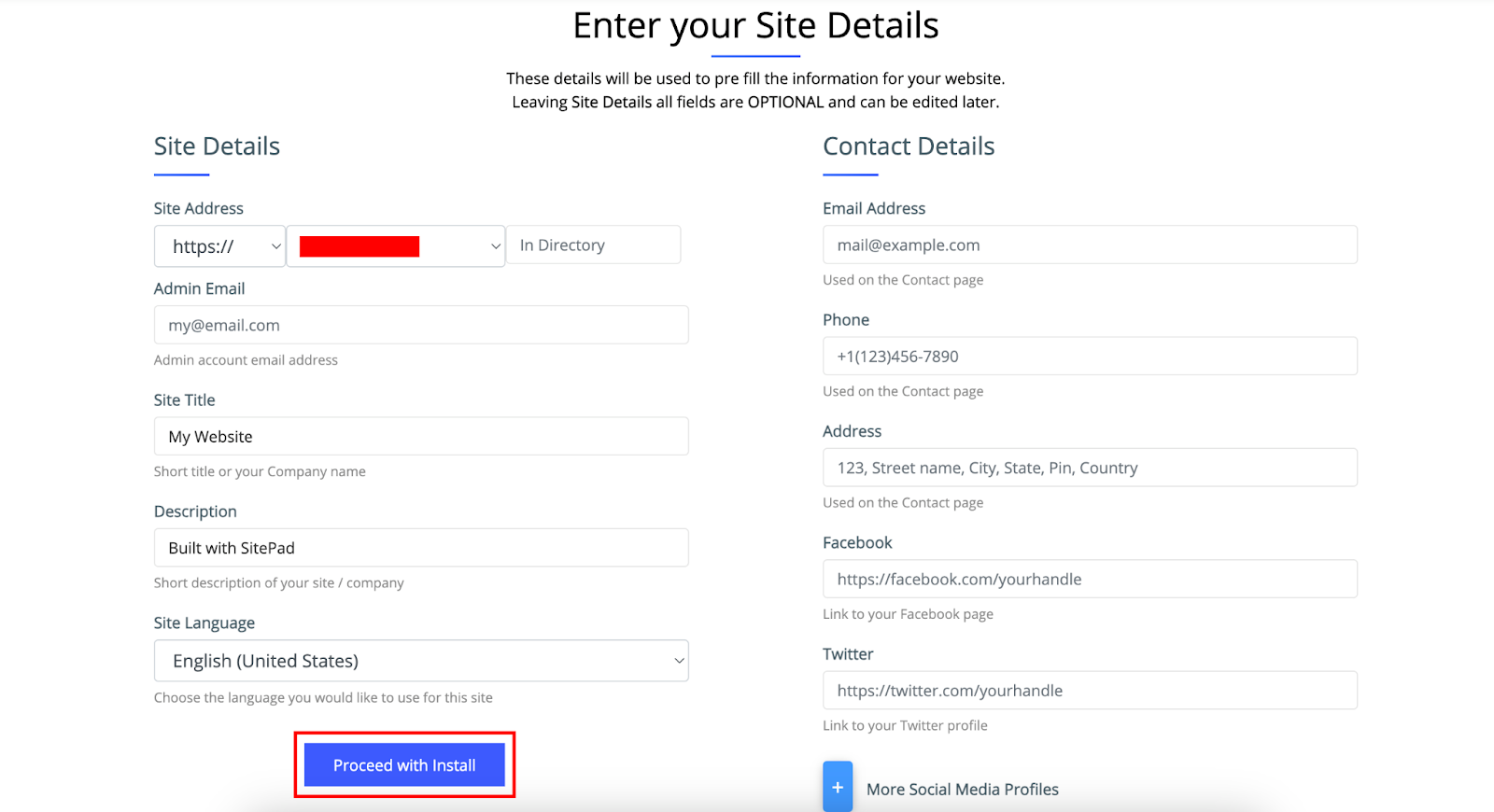Viewport: 1494px width, 812px height.
Task: Click the plus icon for more social profiles
Action: click(x=838, y=787)
